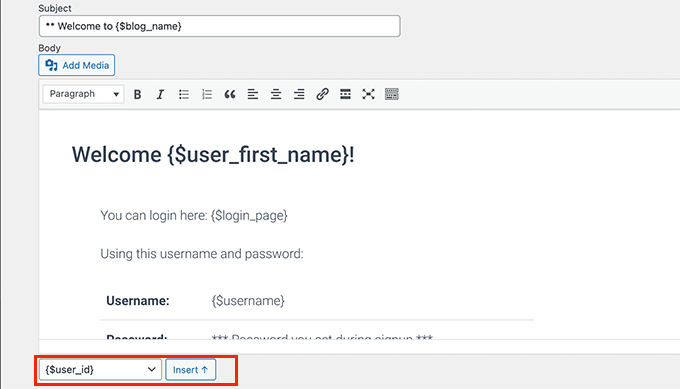680x389 pixels.
Task: Align text left
Action: pyautogui.click(x=253, y=94)
